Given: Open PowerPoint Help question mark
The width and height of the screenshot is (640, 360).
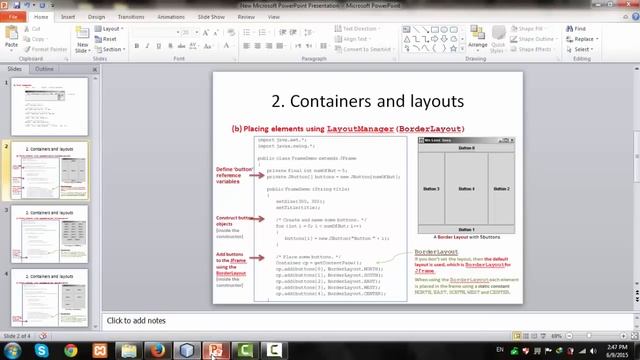Looking at the screenshot, I should [x=636, y=17].
